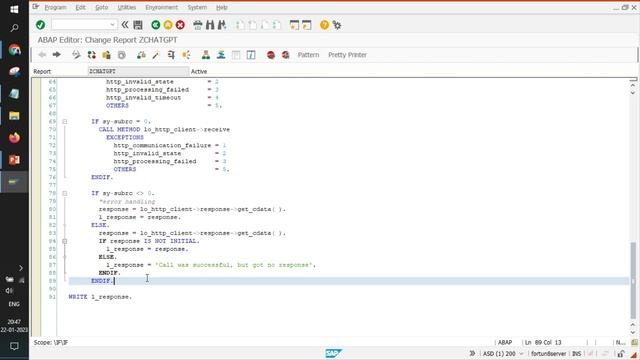The height and width of the screenshot is (360, 640).
Task: Click the Report name field ZCHATGPT
Action: 138,71
